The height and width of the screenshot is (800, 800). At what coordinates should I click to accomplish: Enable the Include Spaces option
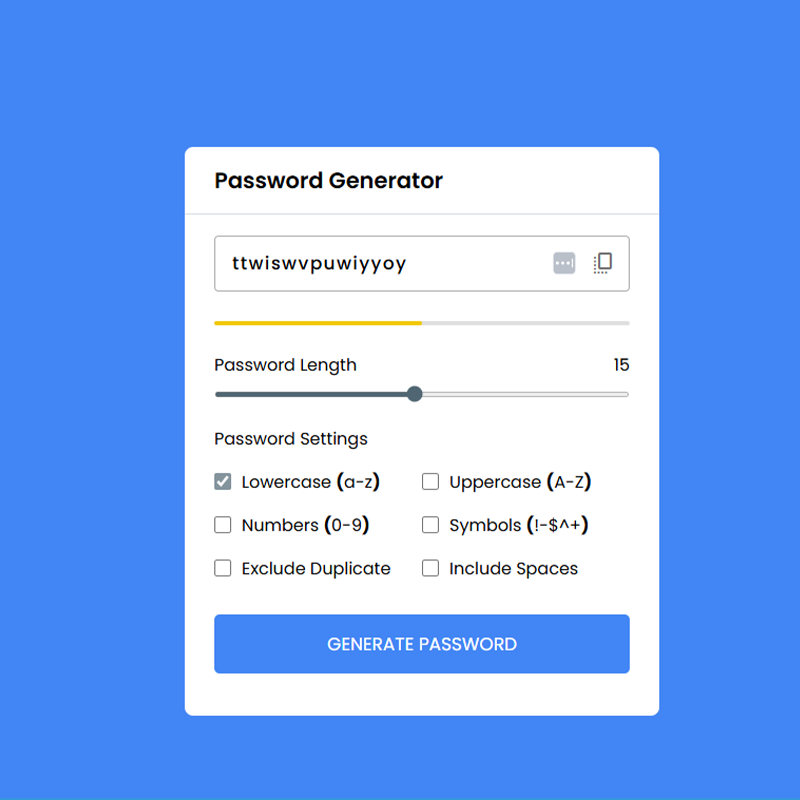431,568
